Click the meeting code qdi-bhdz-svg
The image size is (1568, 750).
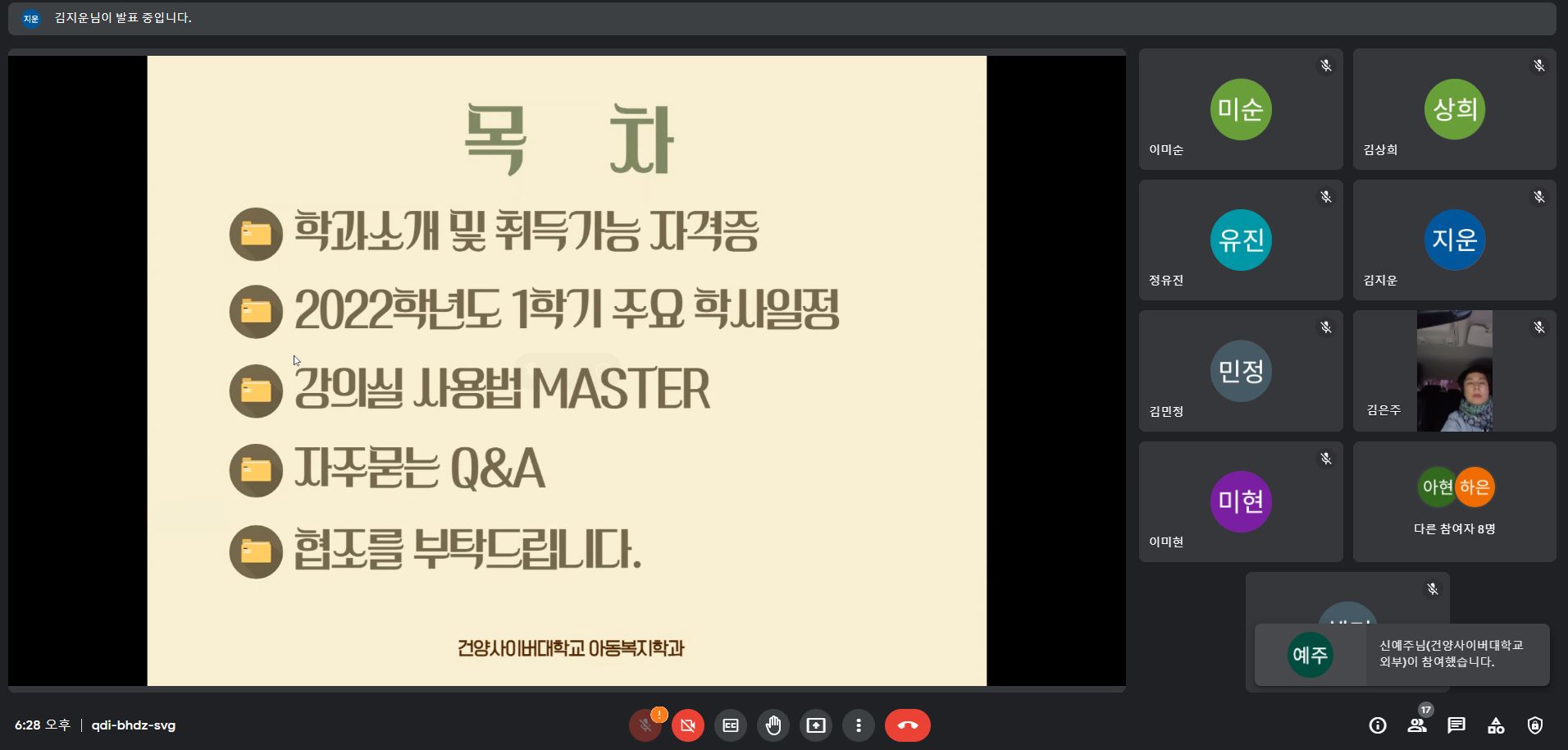[134, 725]
